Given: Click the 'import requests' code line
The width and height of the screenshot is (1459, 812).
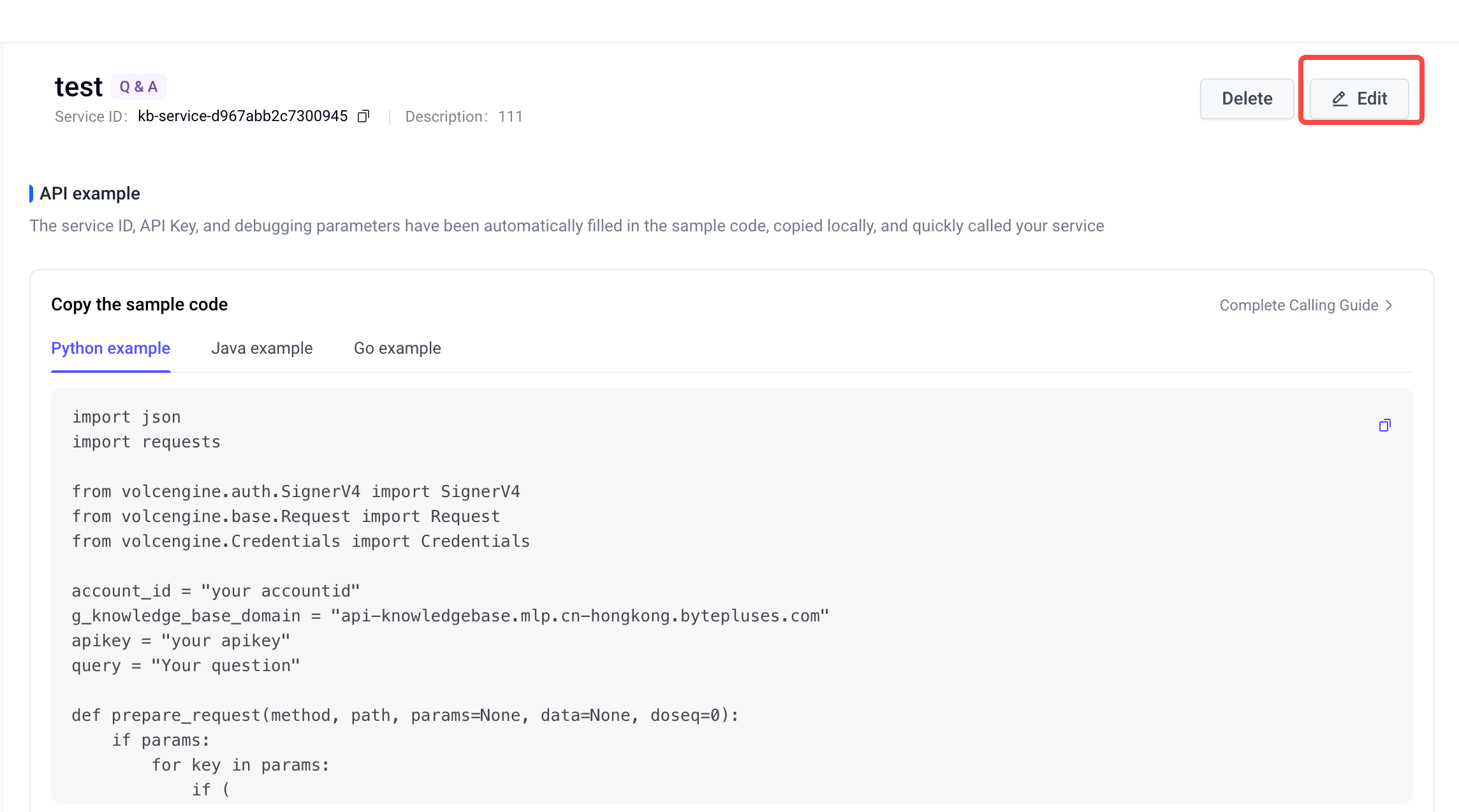Looking at the screenshot, I should click(146, 442).
